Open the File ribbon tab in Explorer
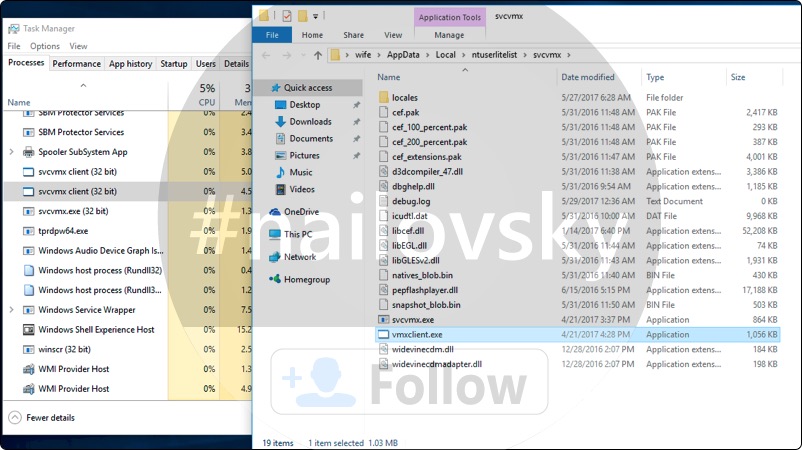This screenshot has height=450, width=802. (272, 35)
